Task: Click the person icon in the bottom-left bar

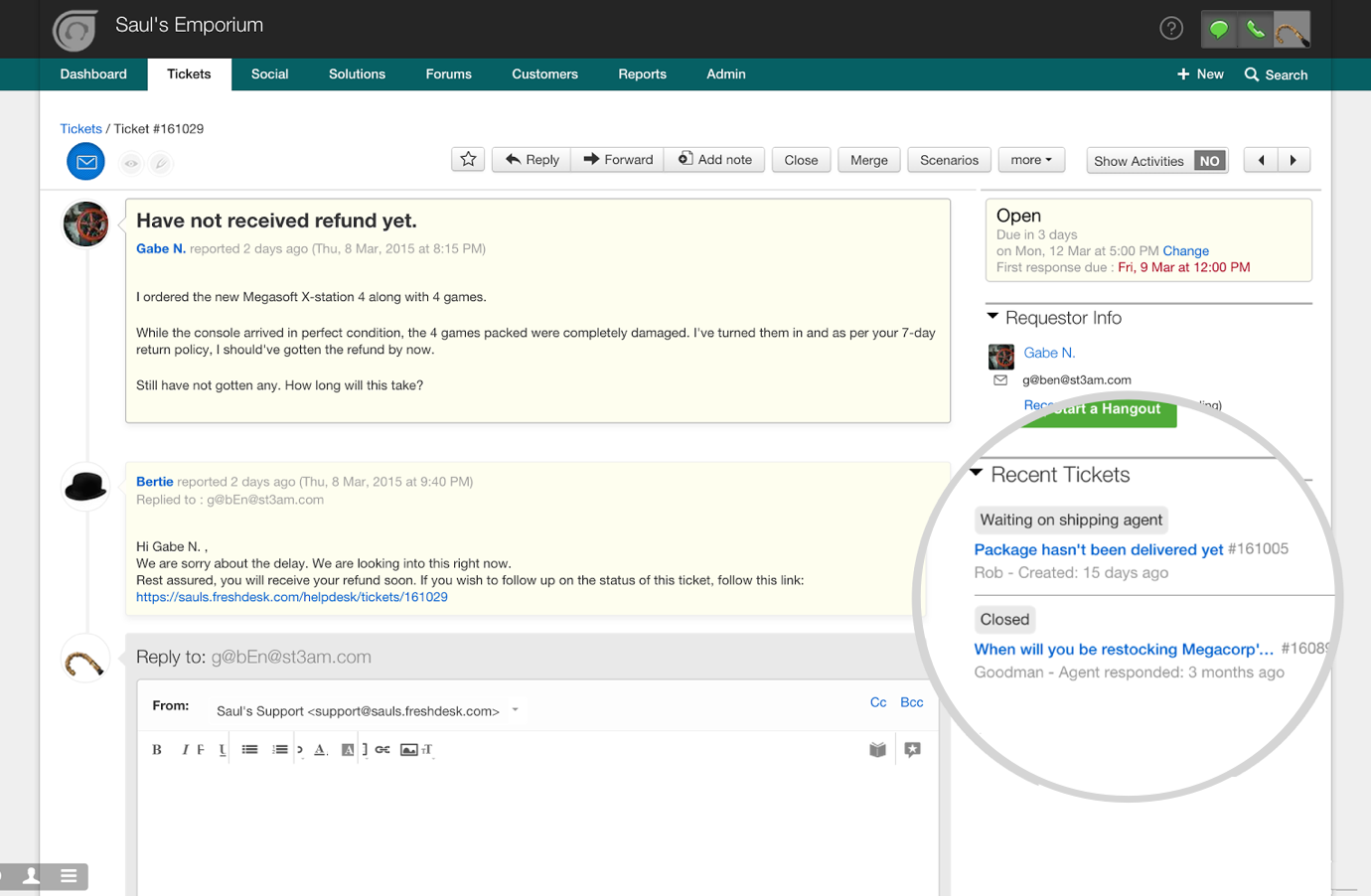Action: pos(32,875)
